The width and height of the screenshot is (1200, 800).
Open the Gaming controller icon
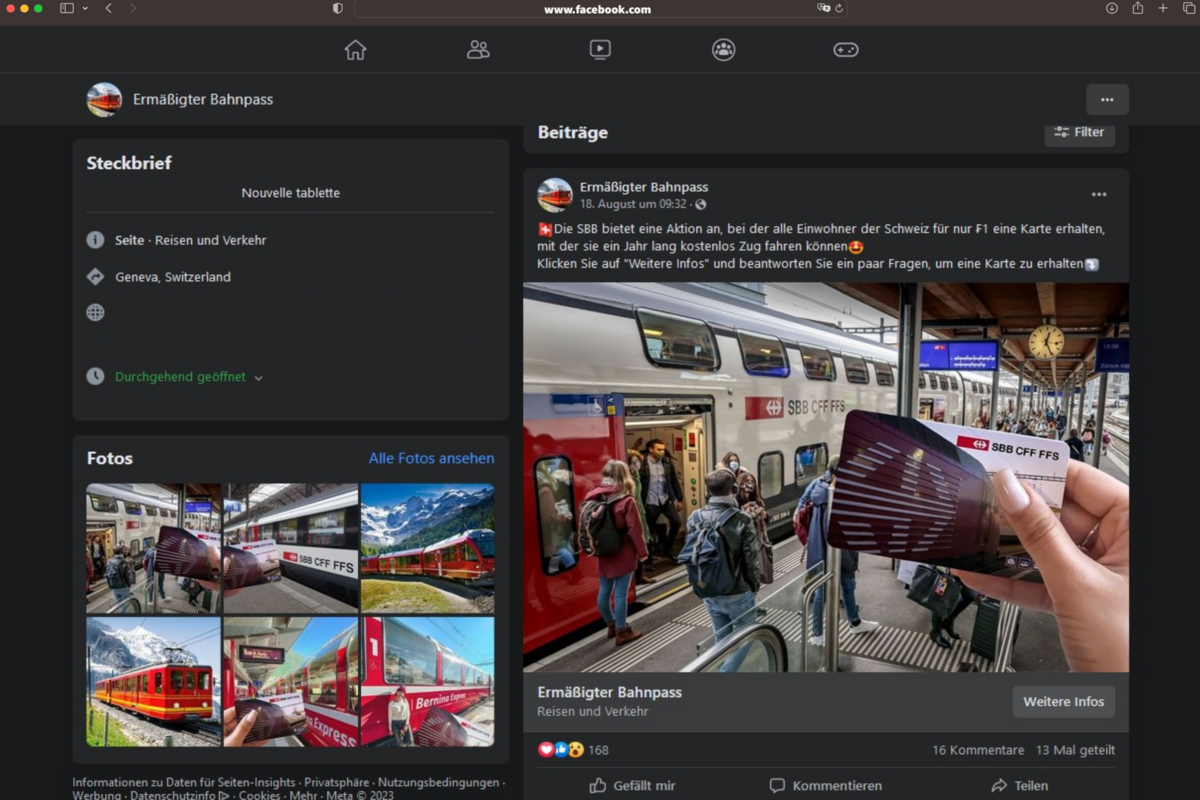[846, 50]
